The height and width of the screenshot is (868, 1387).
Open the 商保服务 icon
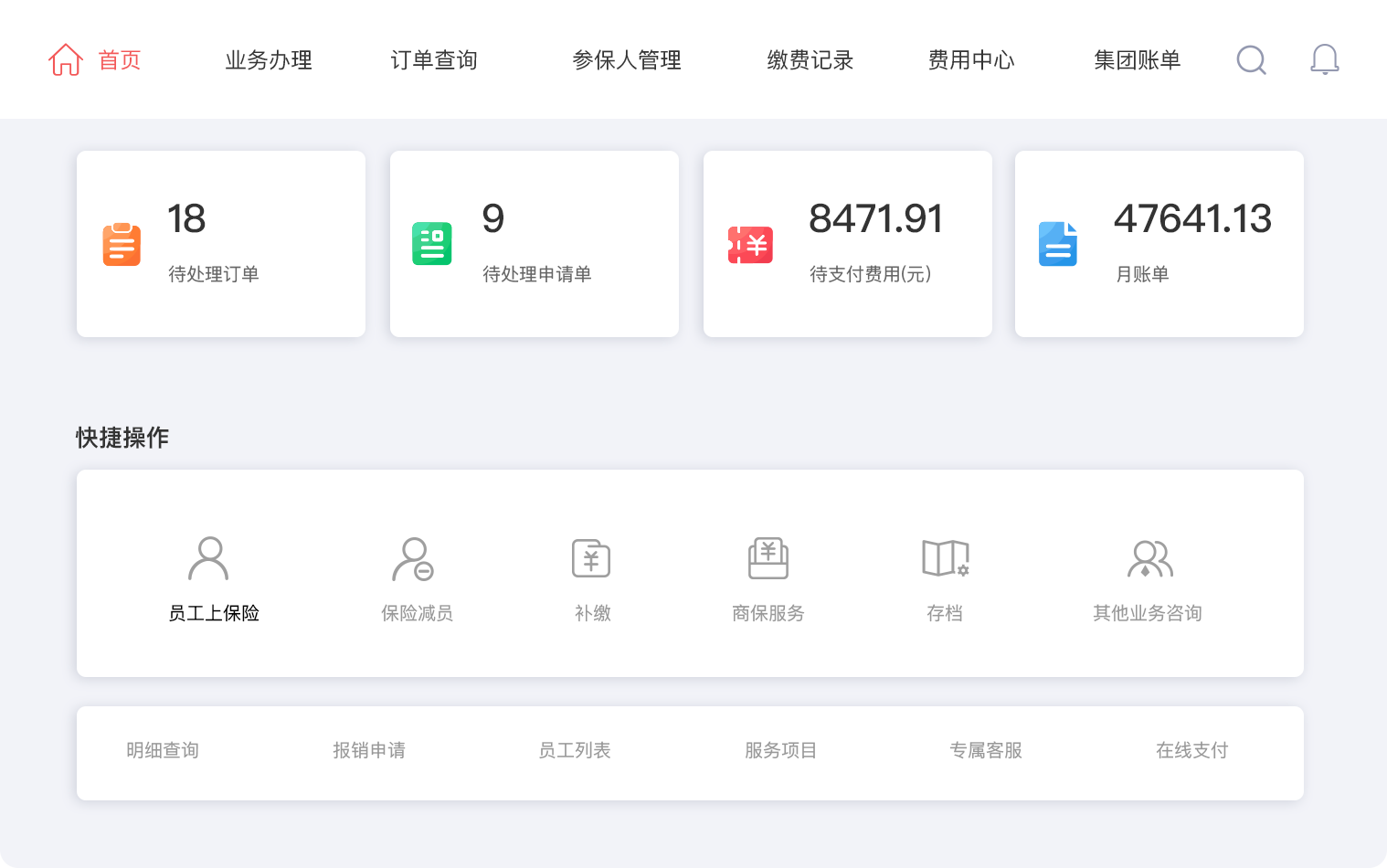pos(768,558)
